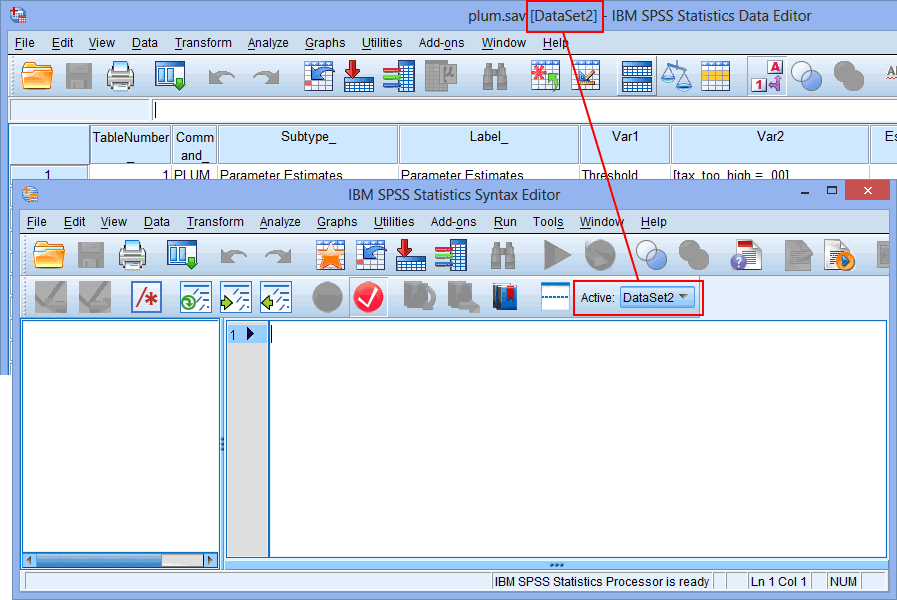Open Window menu in Data Editor
The image size is (897, 600).
503,43
